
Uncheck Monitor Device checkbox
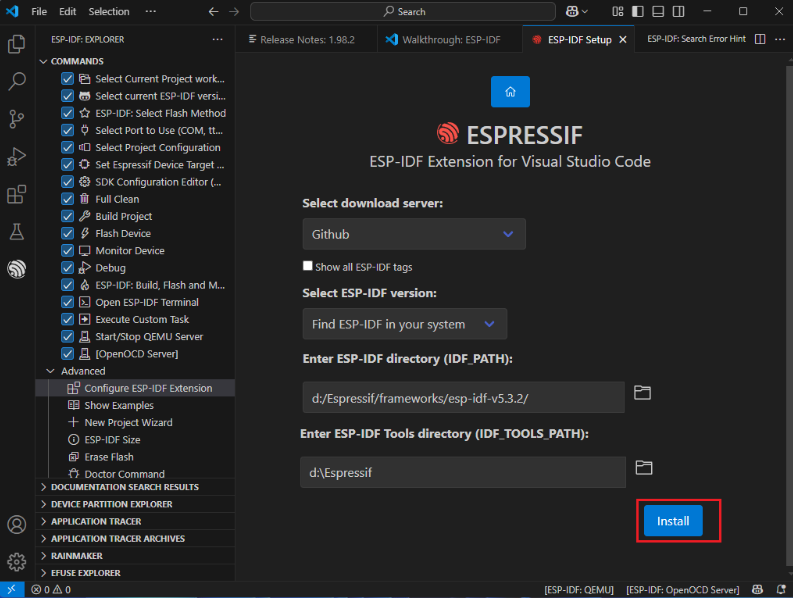point(67,251)
